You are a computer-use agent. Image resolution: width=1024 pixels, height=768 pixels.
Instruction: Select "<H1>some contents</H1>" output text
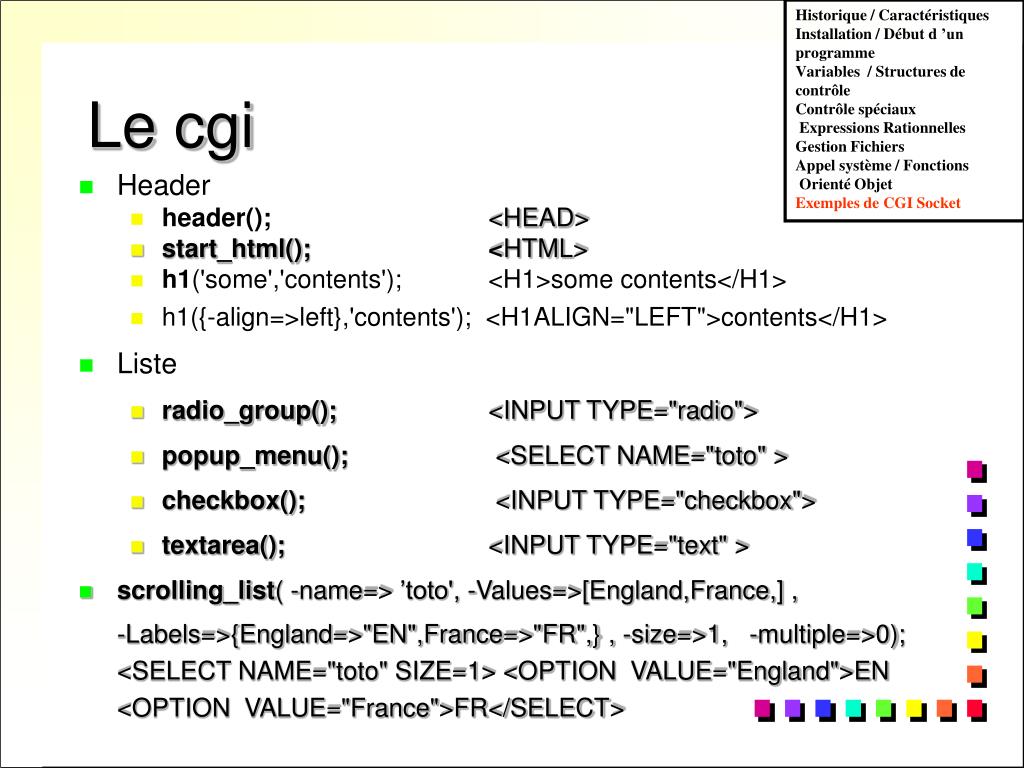point(637,280)
